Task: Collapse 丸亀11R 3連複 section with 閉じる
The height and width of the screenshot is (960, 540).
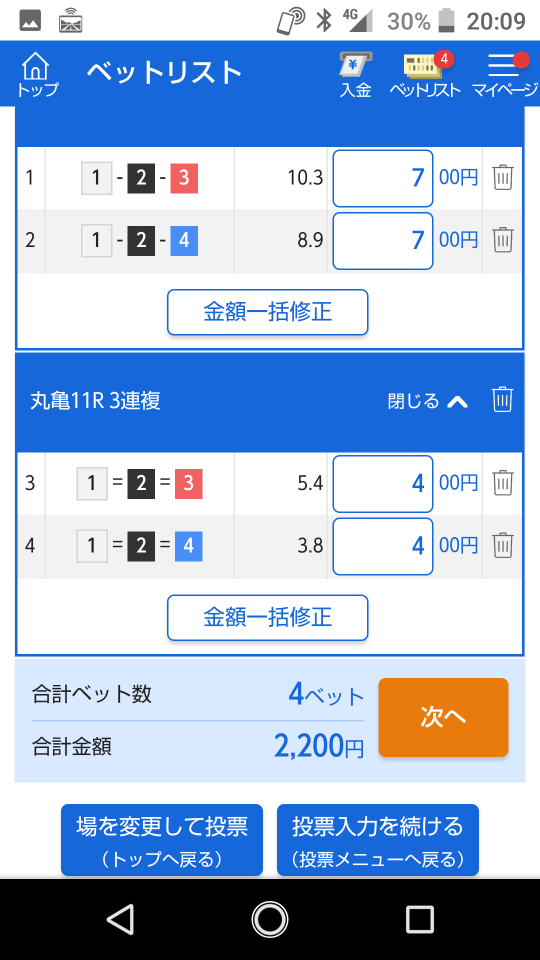Action: coord(428,401)
